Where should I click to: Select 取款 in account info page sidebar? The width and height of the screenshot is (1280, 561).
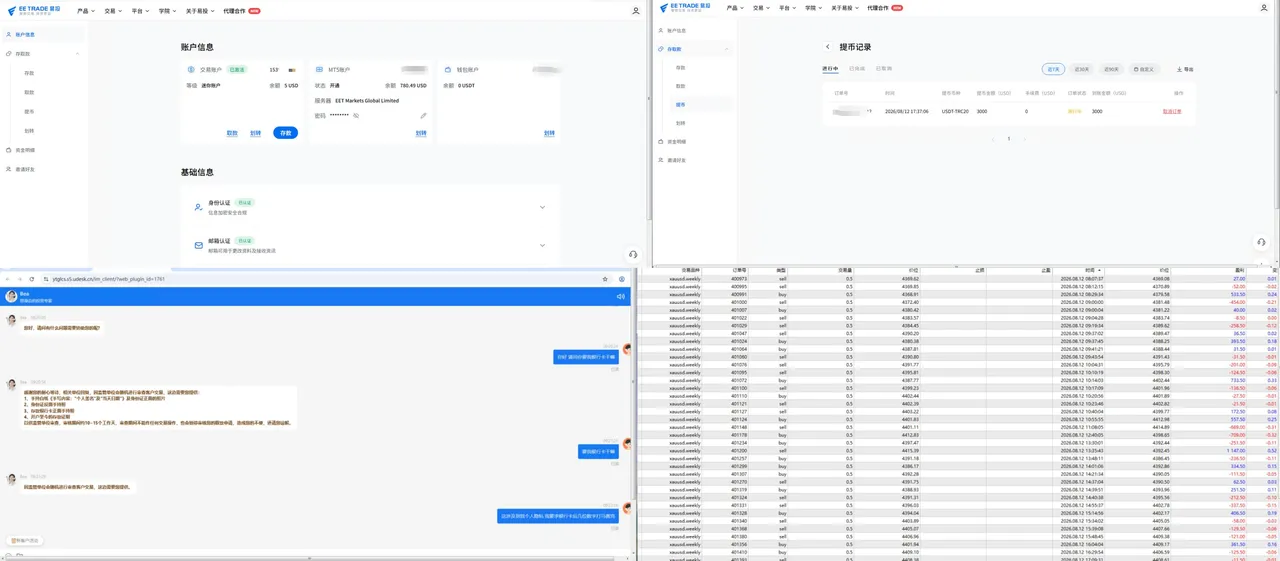point(29,92)
